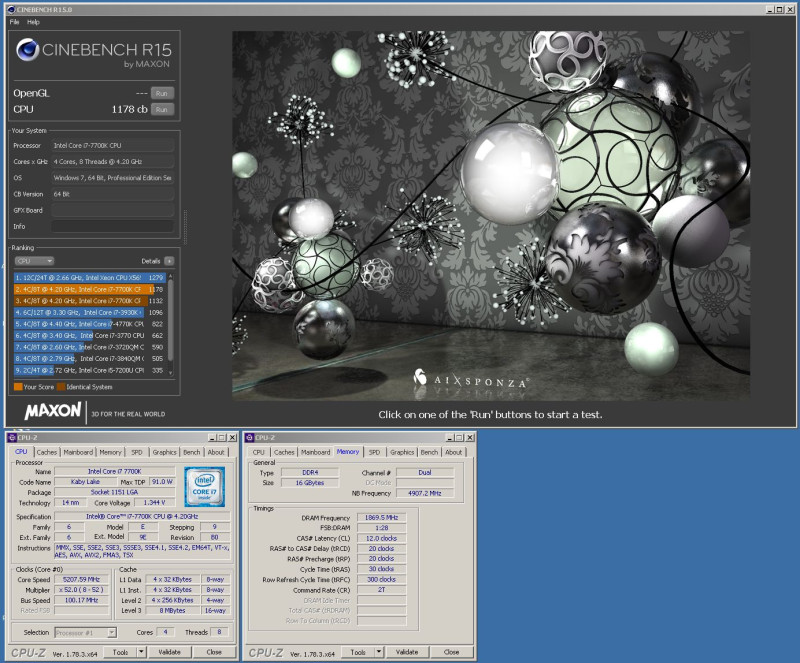Click the ranking list vertical scrollbar
Screen dimensions: 800x663
coord(170,325)
